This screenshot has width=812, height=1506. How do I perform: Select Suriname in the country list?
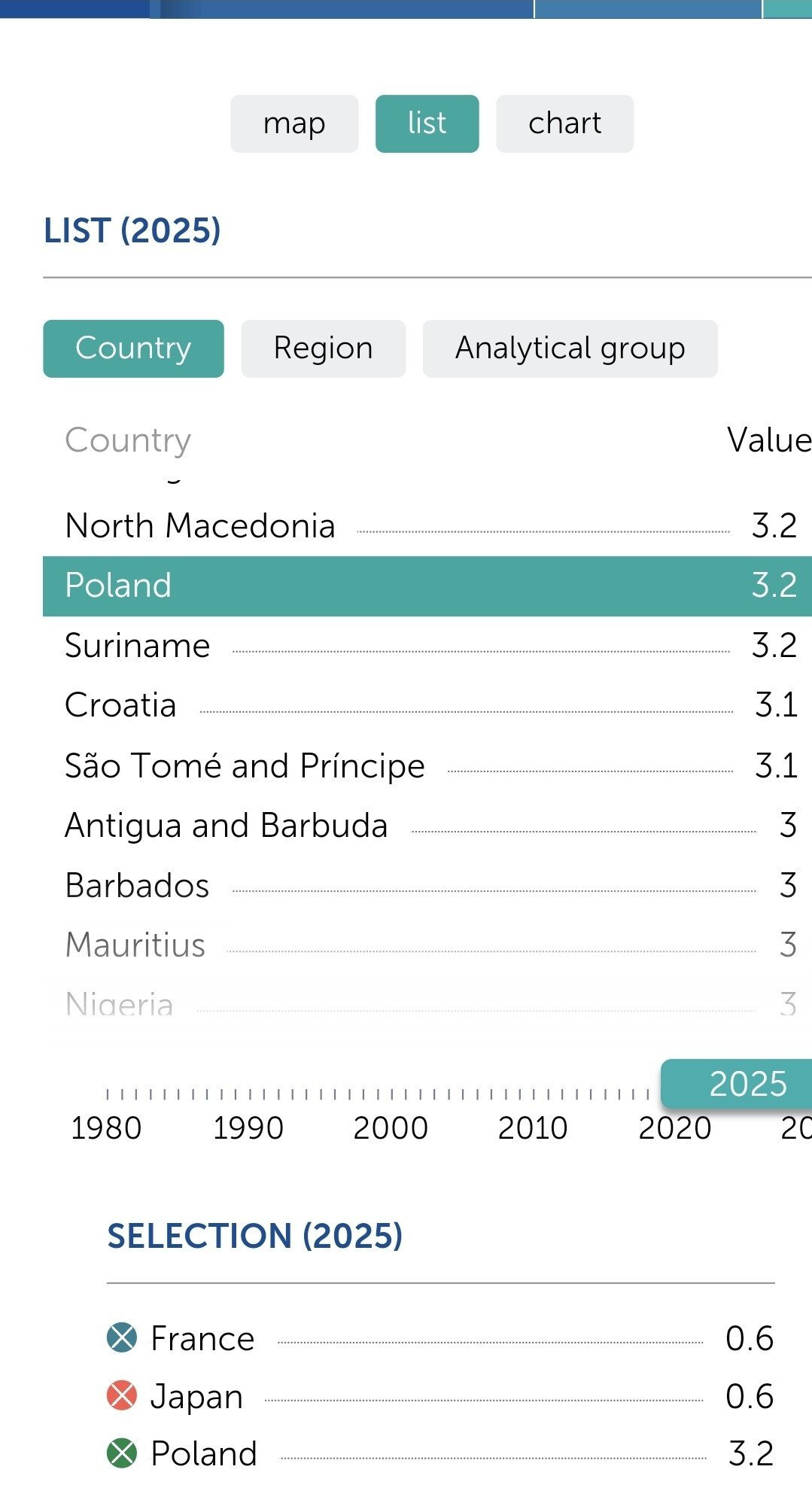138,646
